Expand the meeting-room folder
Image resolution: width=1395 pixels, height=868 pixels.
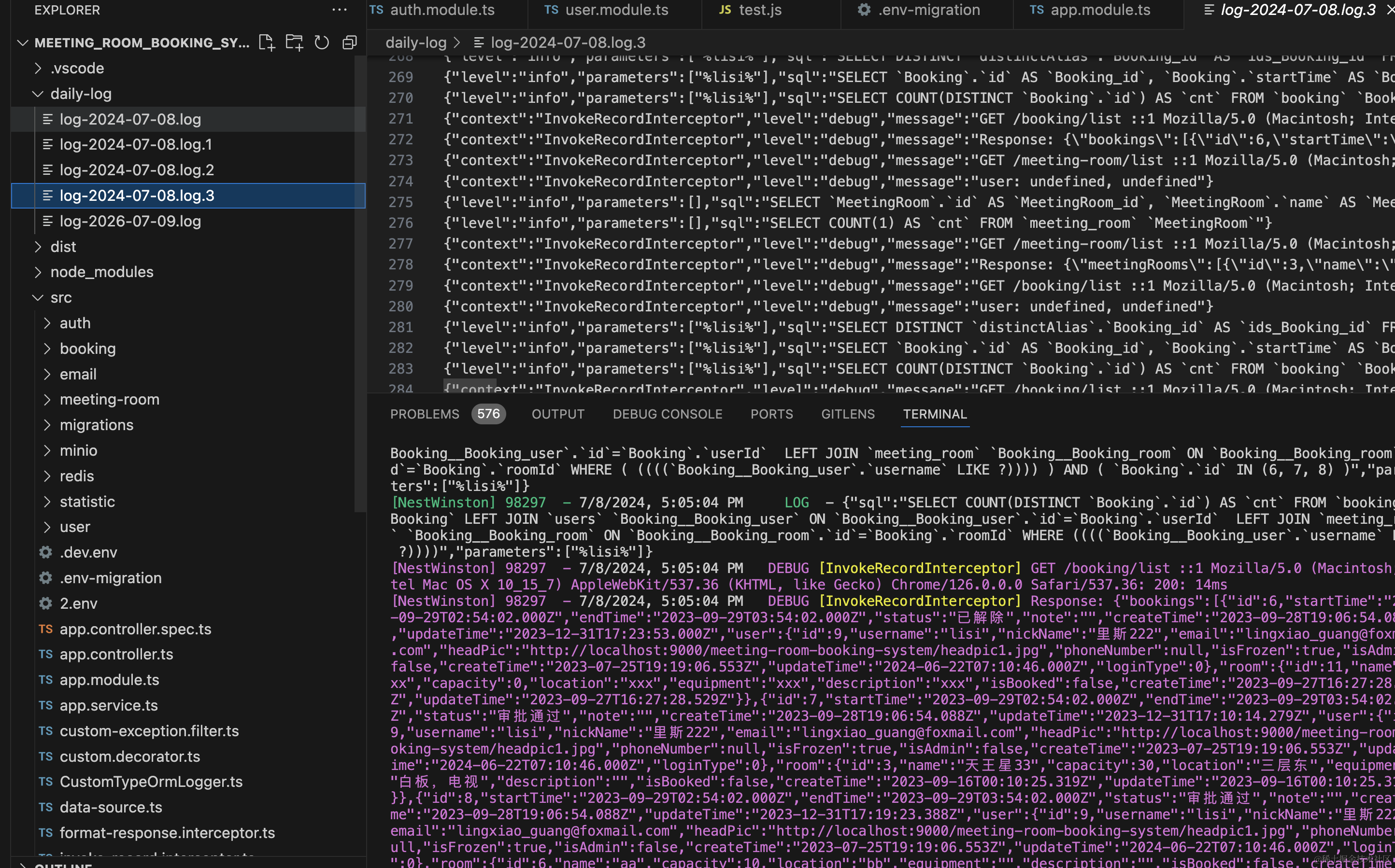pos(109,400)
